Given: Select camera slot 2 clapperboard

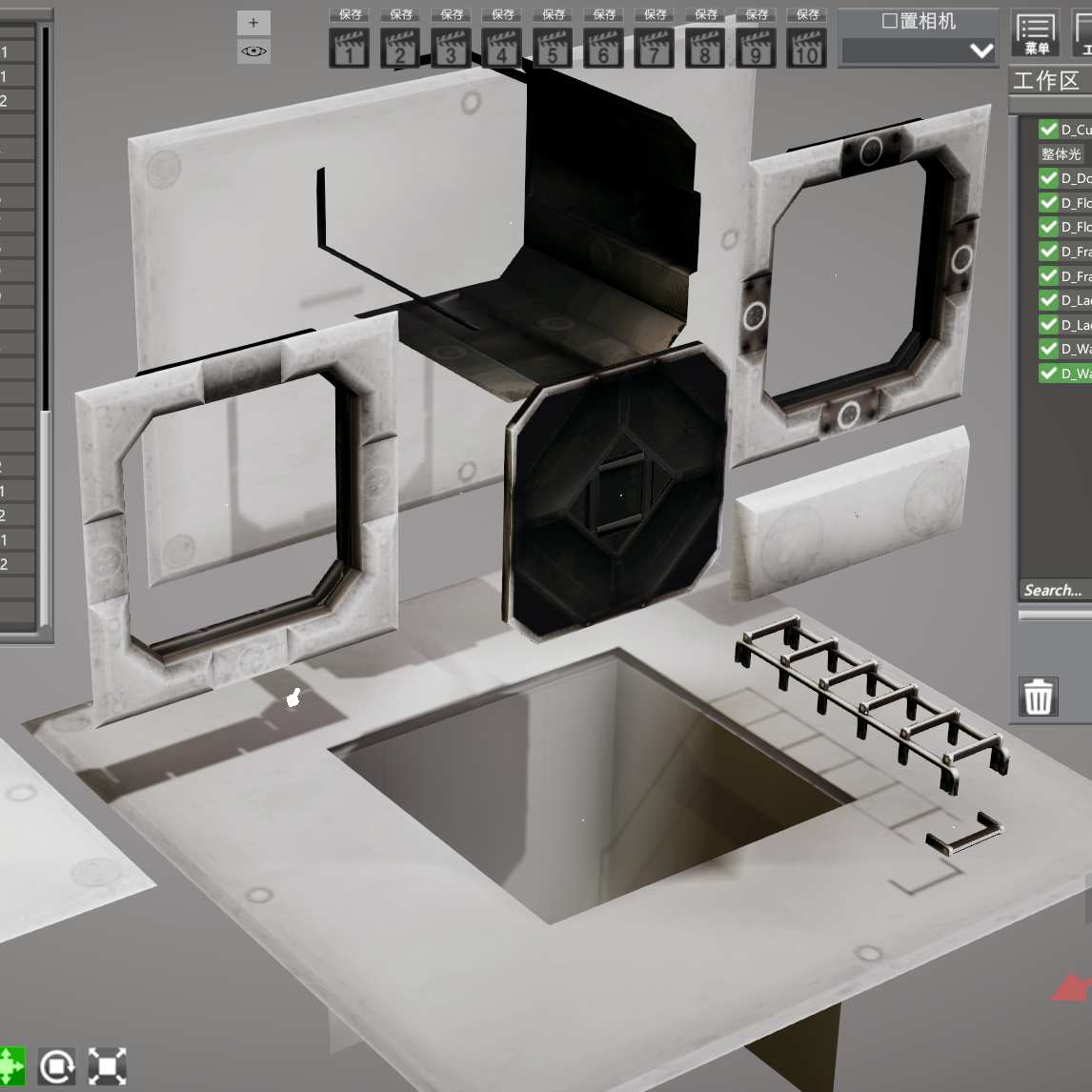Looking at the screenshot, I should (x=400, y=48).
